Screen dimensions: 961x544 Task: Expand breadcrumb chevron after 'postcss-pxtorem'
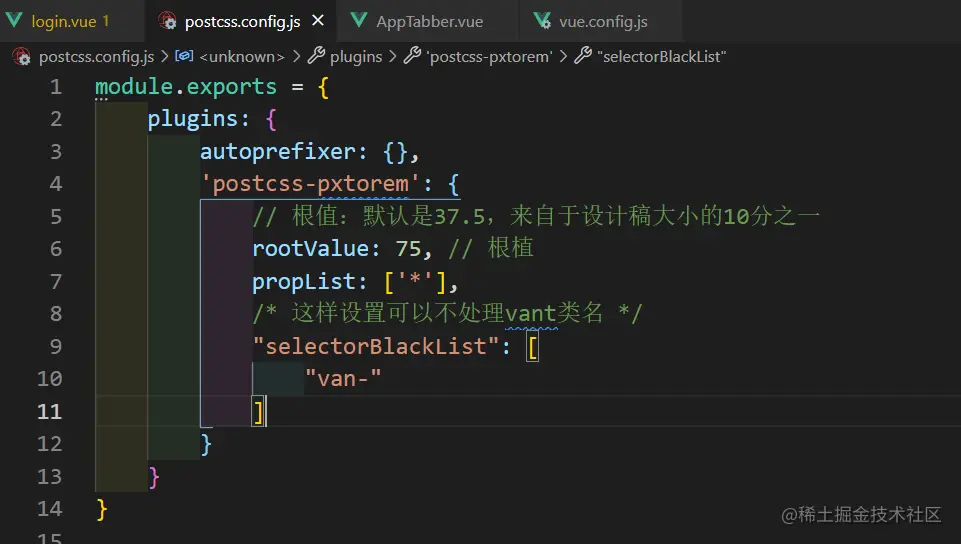pyautogui.click(x=563, y=56)
